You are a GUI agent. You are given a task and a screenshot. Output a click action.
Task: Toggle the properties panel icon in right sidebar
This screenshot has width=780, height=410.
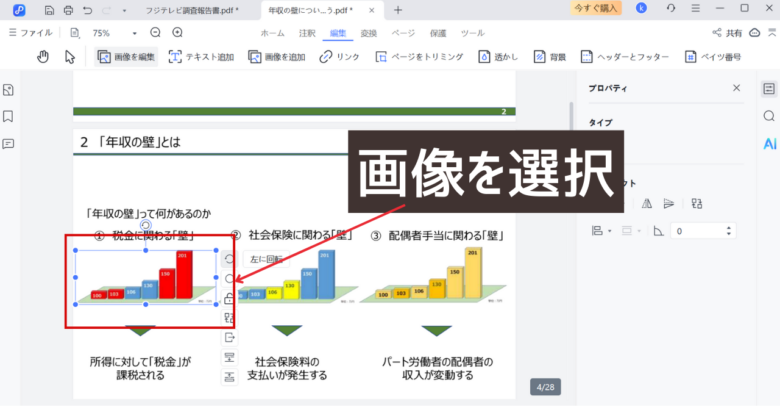pos(769,89)
